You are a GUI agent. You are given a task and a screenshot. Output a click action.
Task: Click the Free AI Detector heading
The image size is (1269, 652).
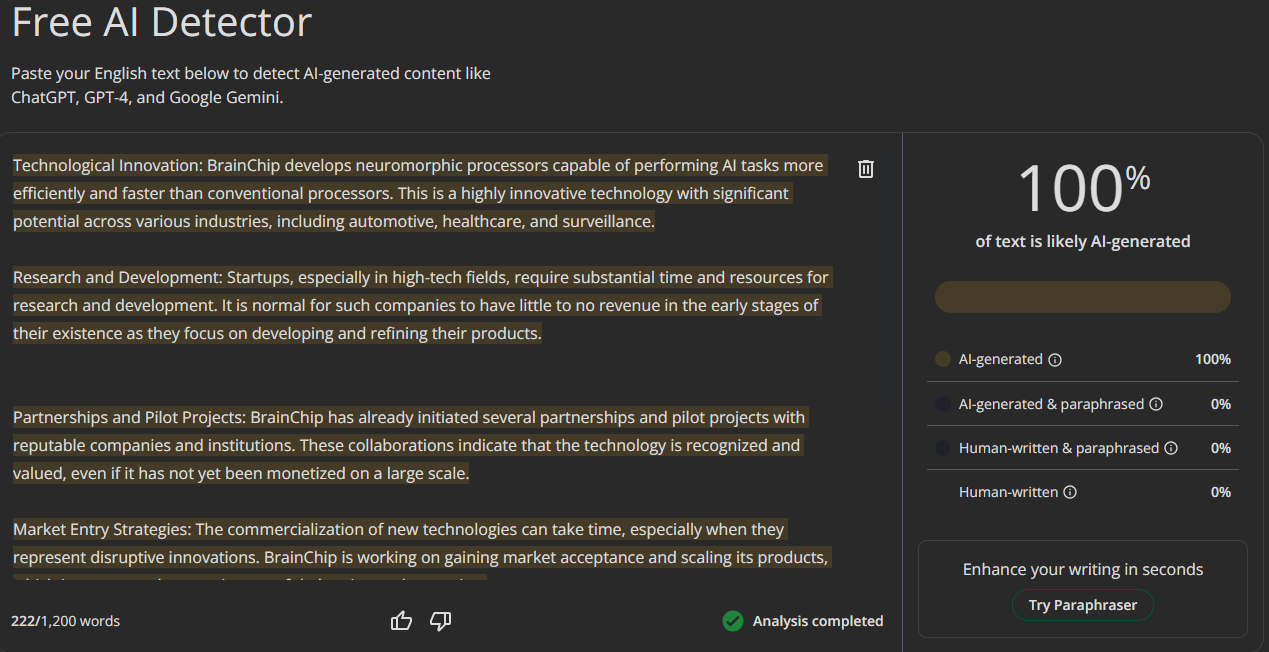[162, 22]
